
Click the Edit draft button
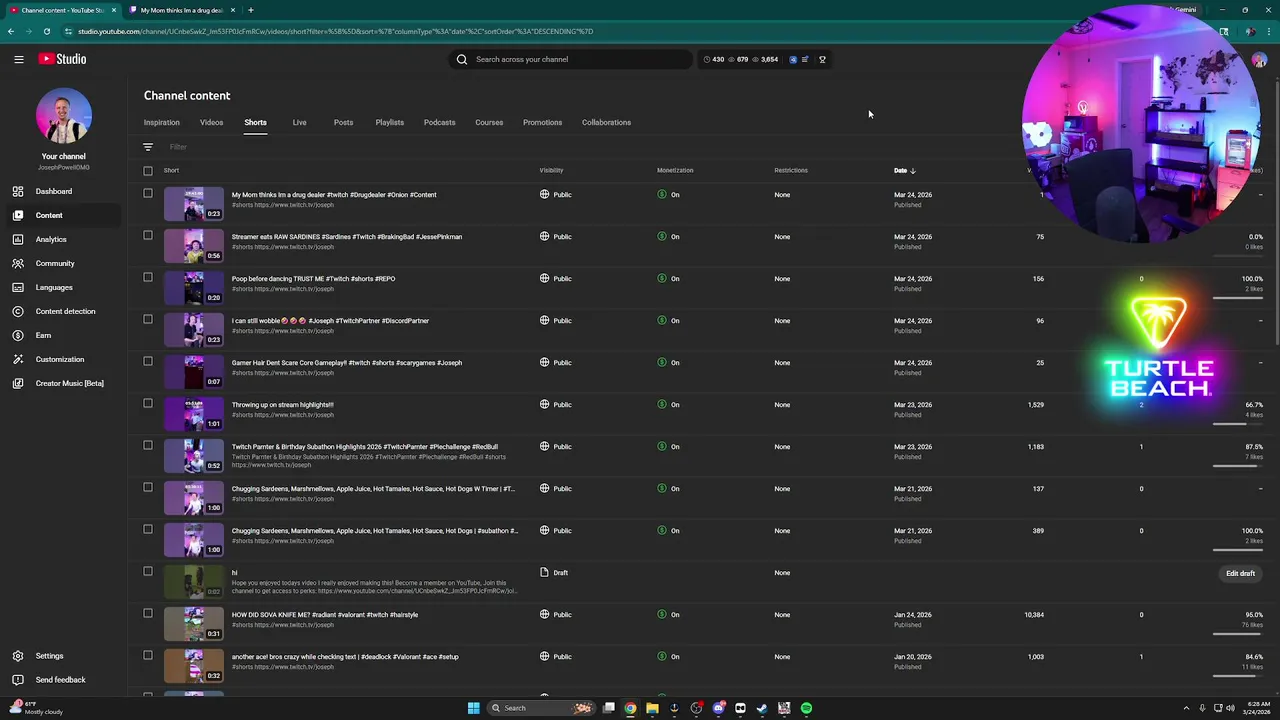click(1240, 573)
